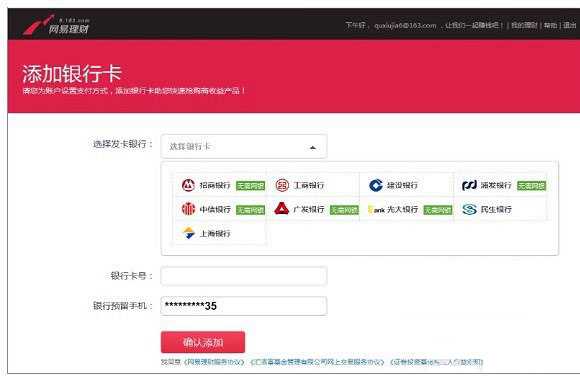
Task: Select the 广发银行 logo icon
Action: (281, 209)
